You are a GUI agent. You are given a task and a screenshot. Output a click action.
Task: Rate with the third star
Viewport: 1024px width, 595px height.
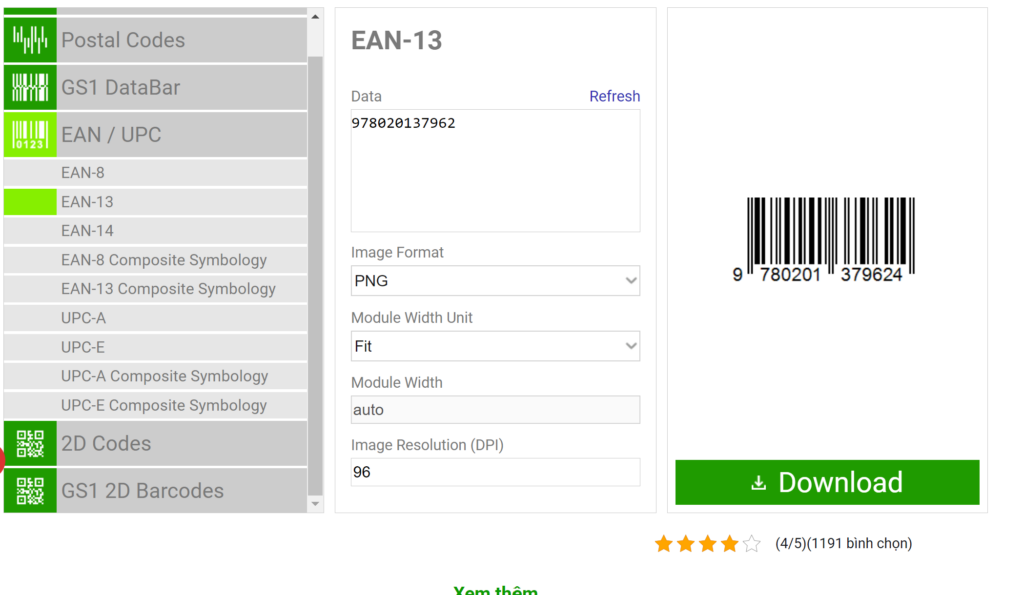tap(707, 543)
